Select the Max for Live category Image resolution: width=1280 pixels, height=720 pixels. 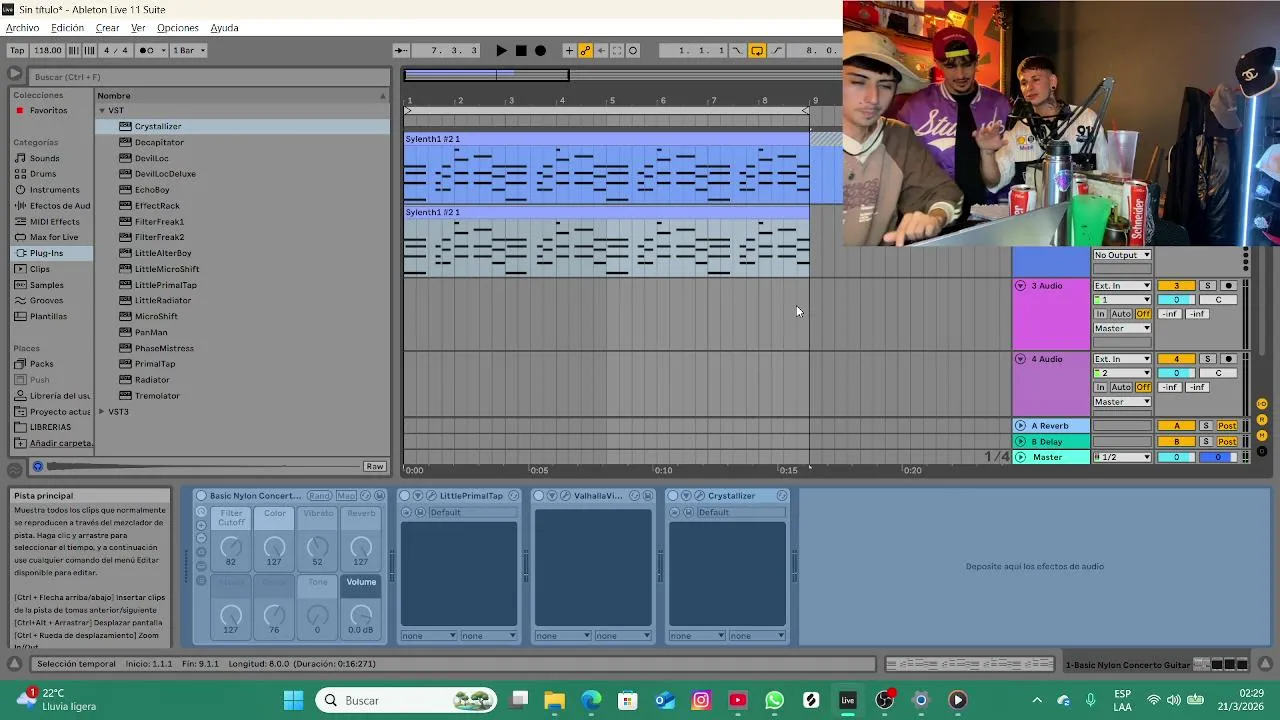(x=54, y=237)
